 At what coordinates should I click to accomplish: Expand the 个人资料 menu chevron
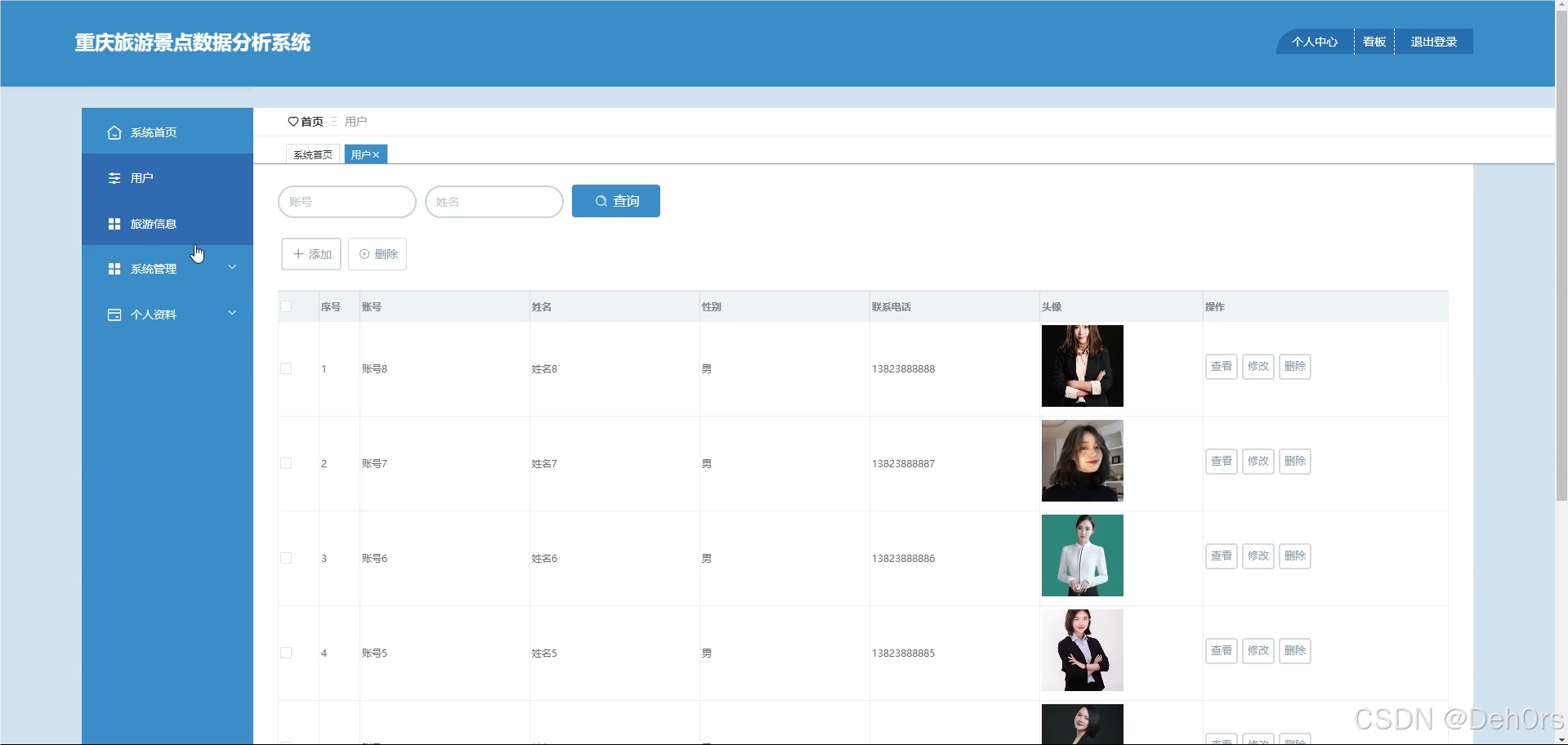tap(232, 313)
